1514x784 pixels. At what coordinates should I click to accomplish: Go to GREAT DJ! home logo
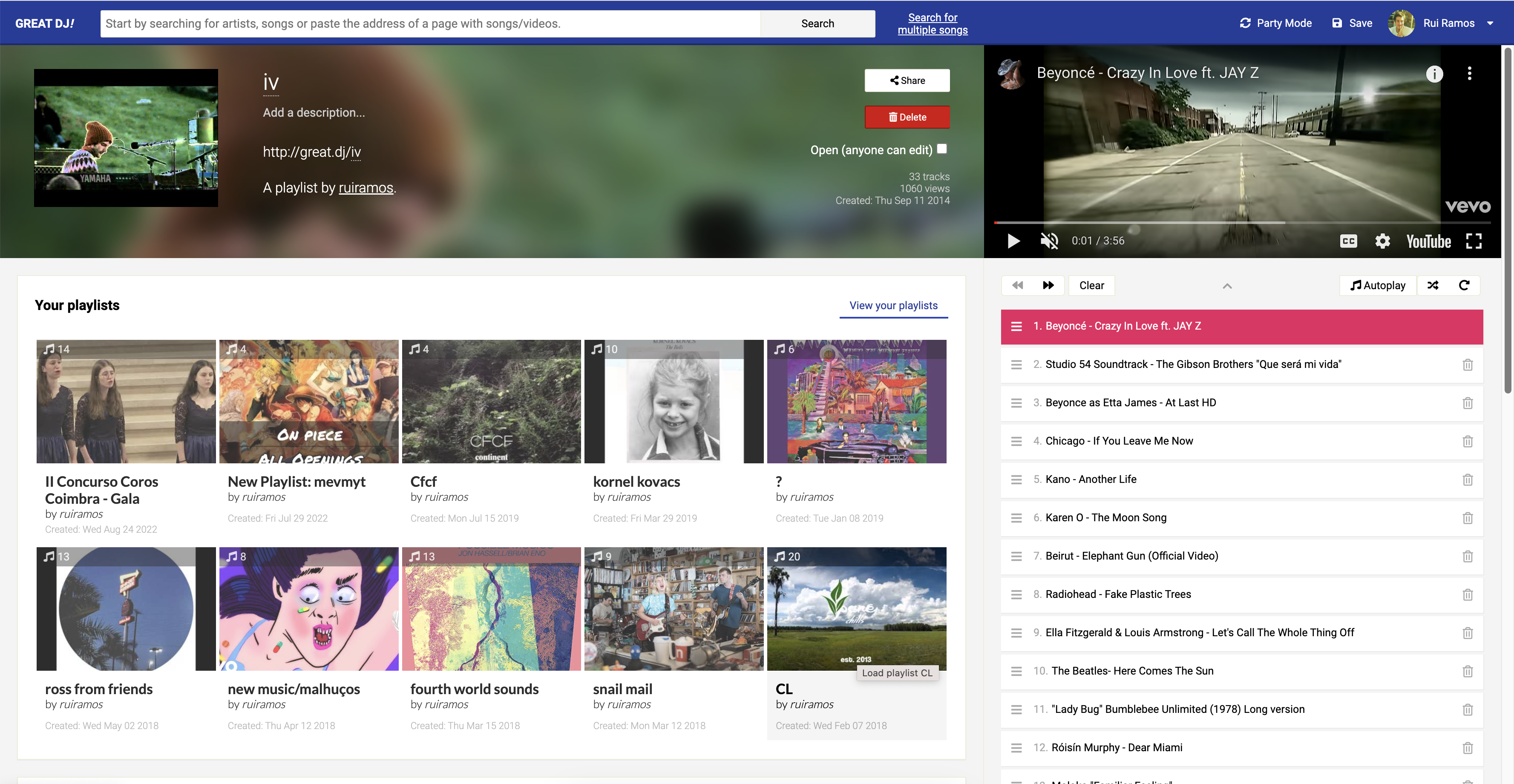[x=45, y=23]
